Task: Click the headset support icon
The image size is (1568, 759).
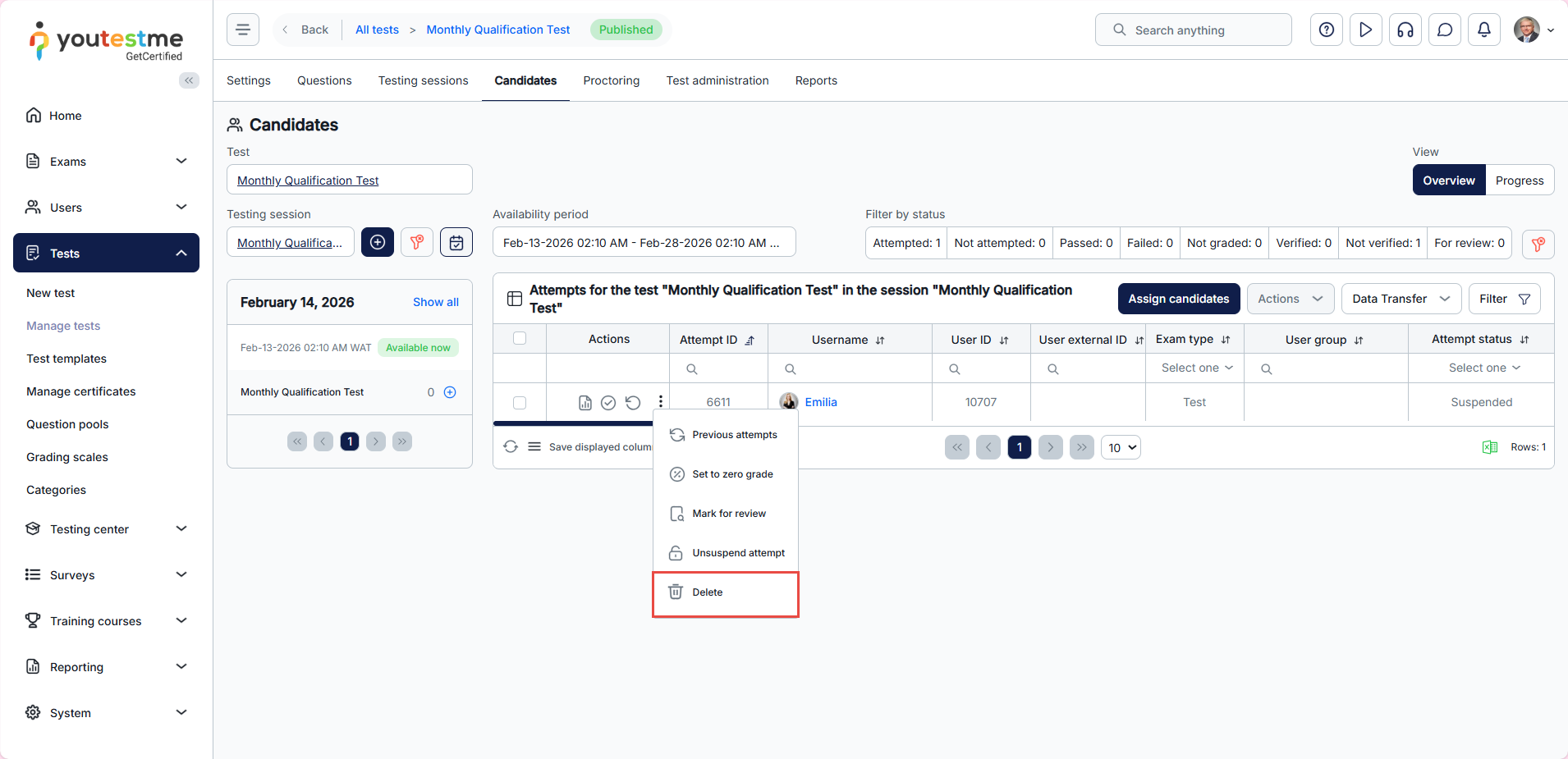Action: [x=1405, y=30]
